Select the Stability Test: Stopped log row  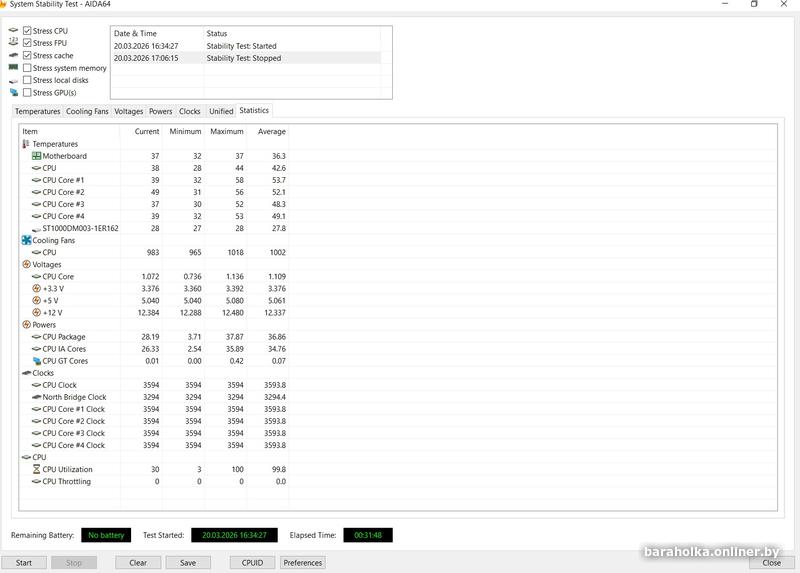[246, 58]
